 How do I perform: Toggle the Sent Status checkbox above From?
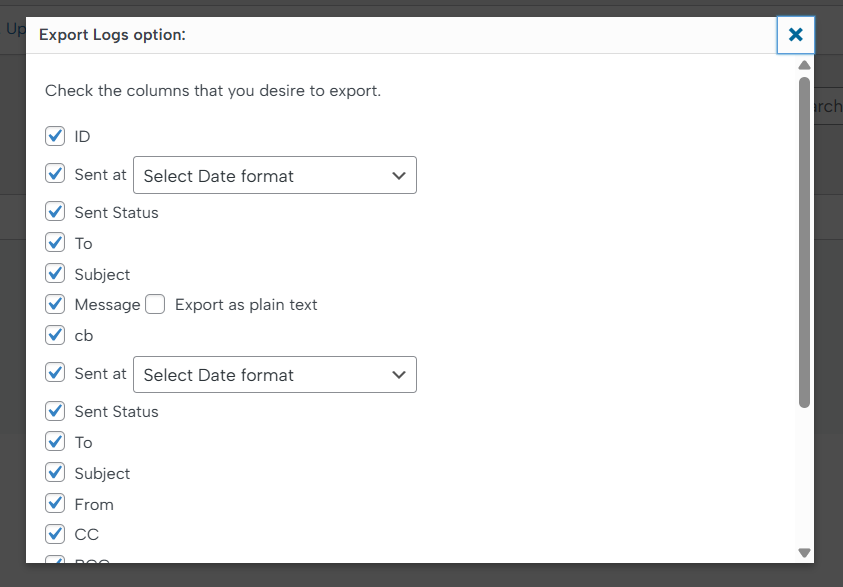(55, 411)
